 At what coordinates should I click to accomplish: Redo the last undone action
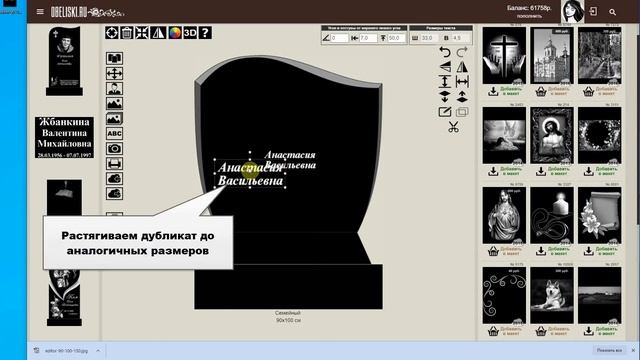coord(462,52)
